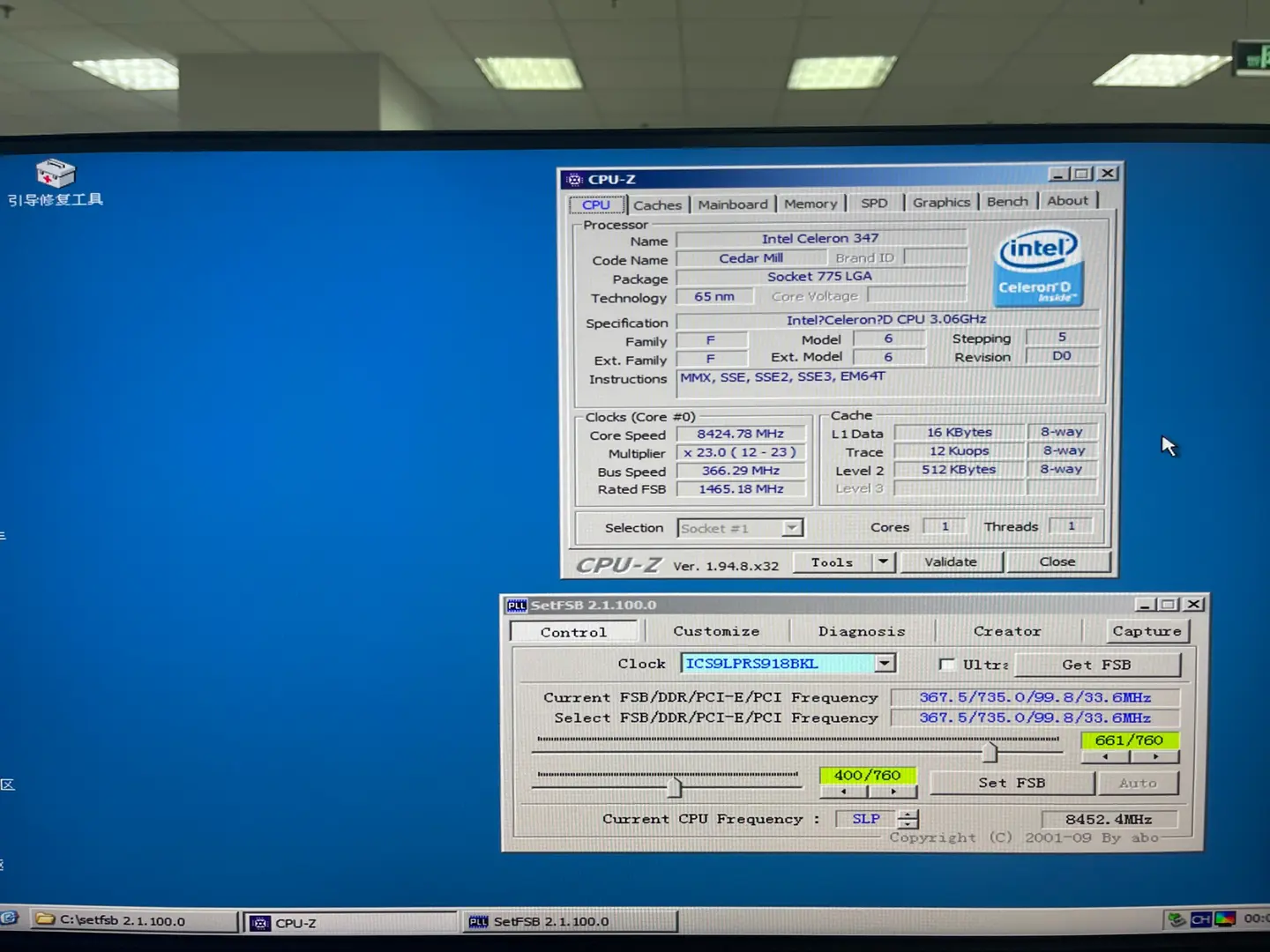Viewport: 1270px width, 952px height.
Task: Click right arrow under 661/760
Action: coord(1155,757)
